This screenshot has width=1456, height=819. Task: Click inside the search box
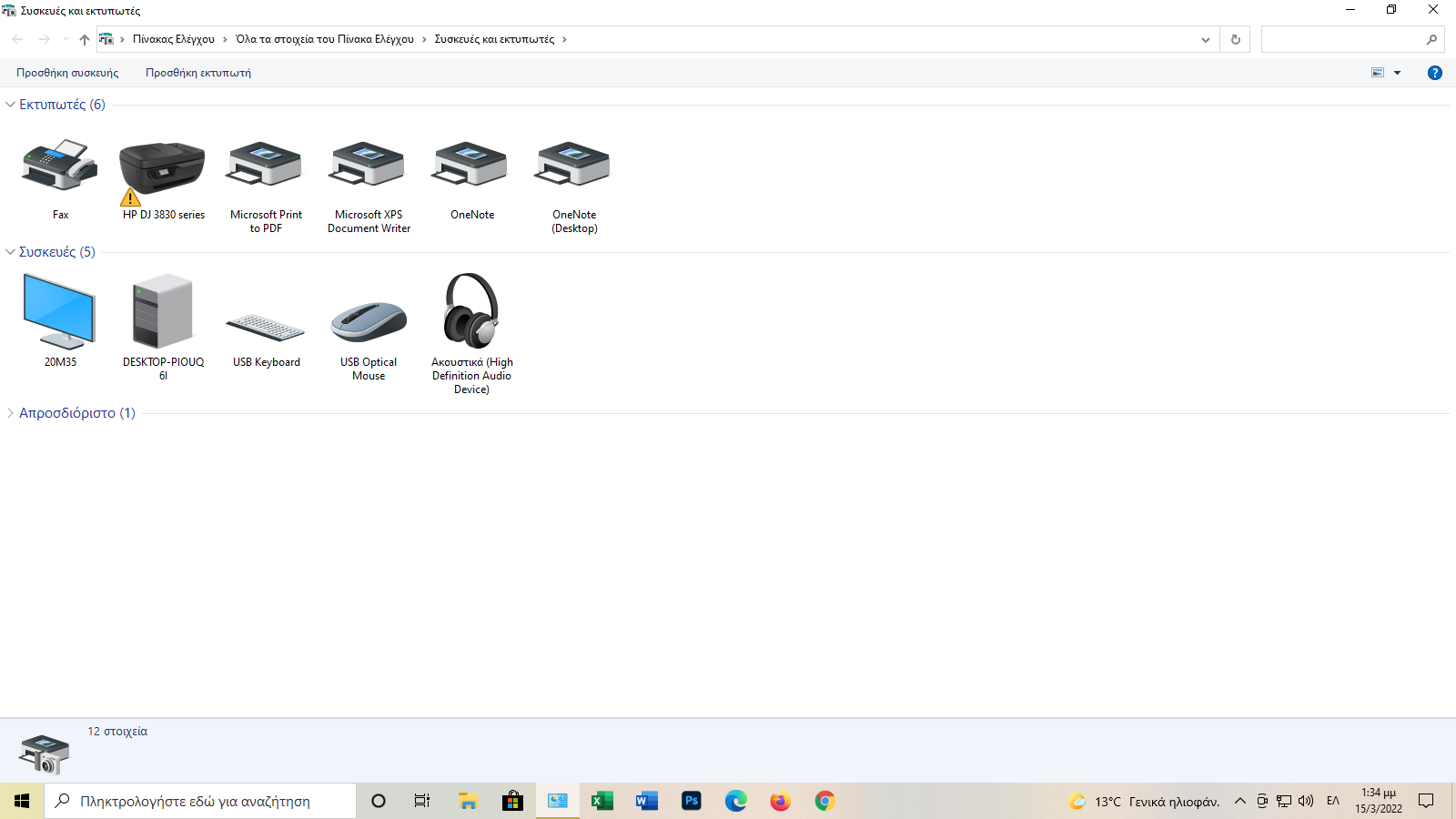tap(1341, 39)
